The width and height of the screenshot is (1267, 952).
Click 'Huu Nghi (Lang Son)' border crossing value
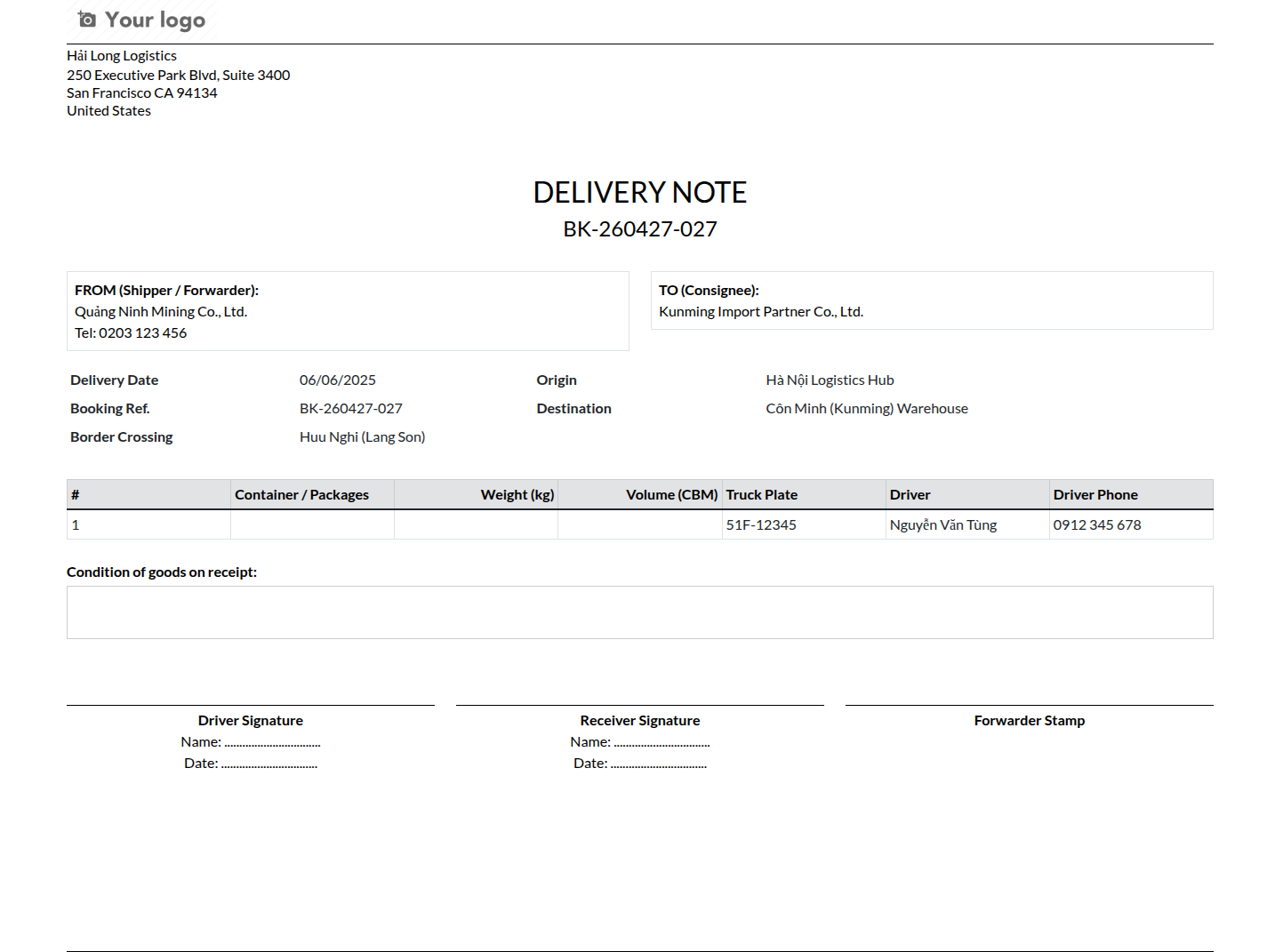pos(363,436)
